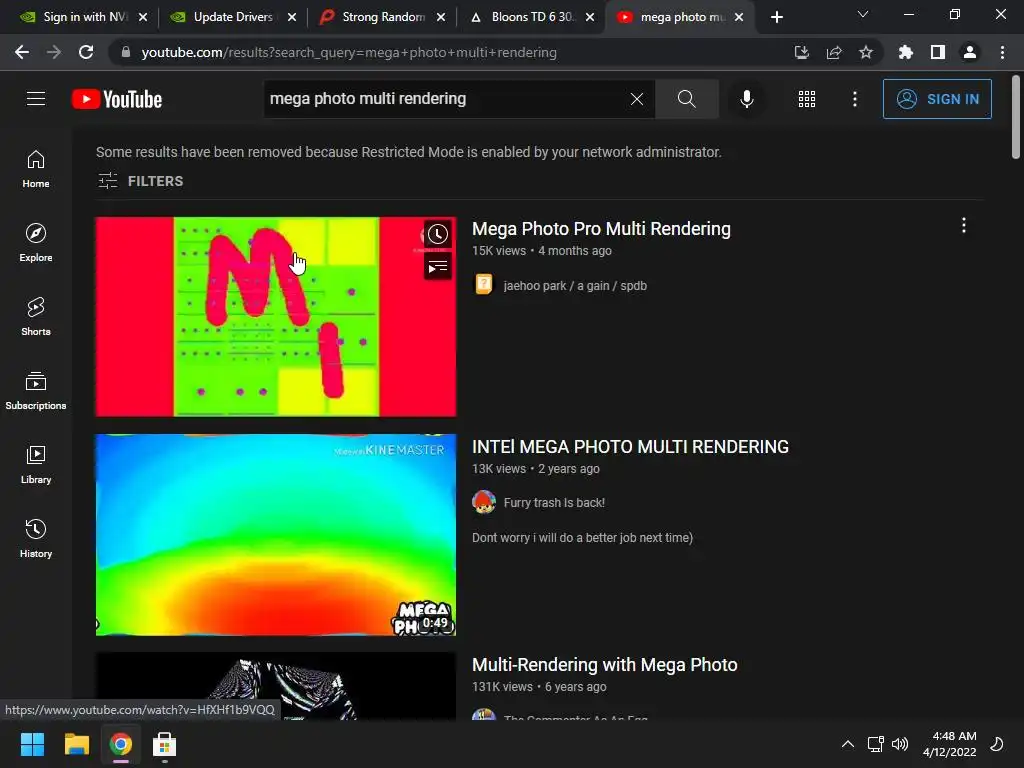
Task: Show hidden system tray icons
Action: pos(848,744)
